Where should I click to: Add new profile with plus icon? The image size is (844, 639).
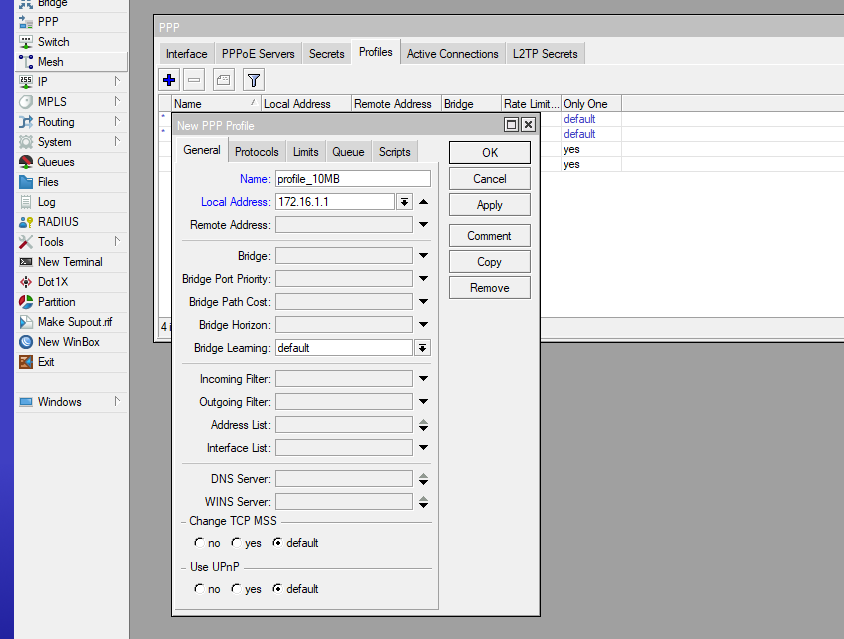click(x=169, y=80)
